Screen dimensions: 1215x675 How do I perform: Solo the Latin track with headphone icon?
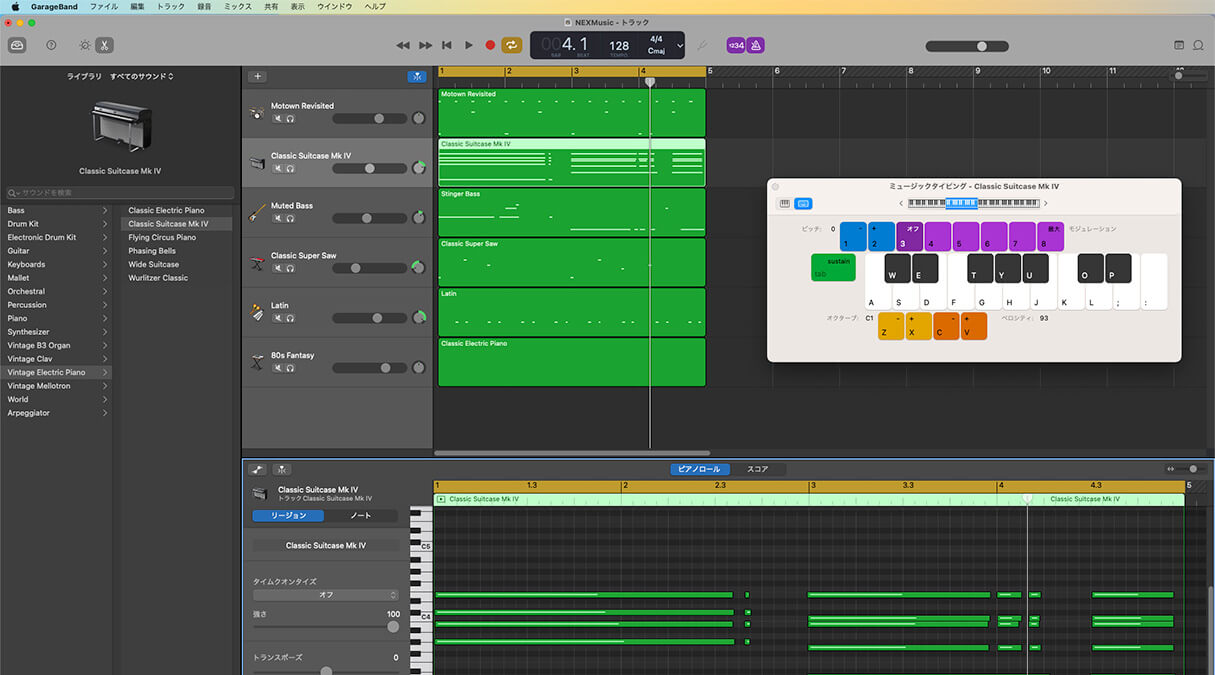290,318
